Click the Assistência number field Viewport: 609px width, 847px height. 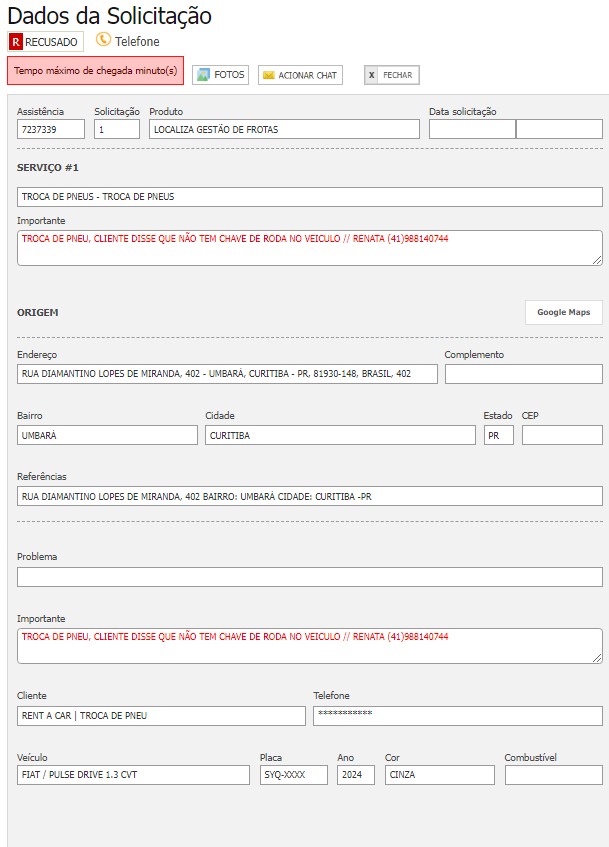pos(51,129)
